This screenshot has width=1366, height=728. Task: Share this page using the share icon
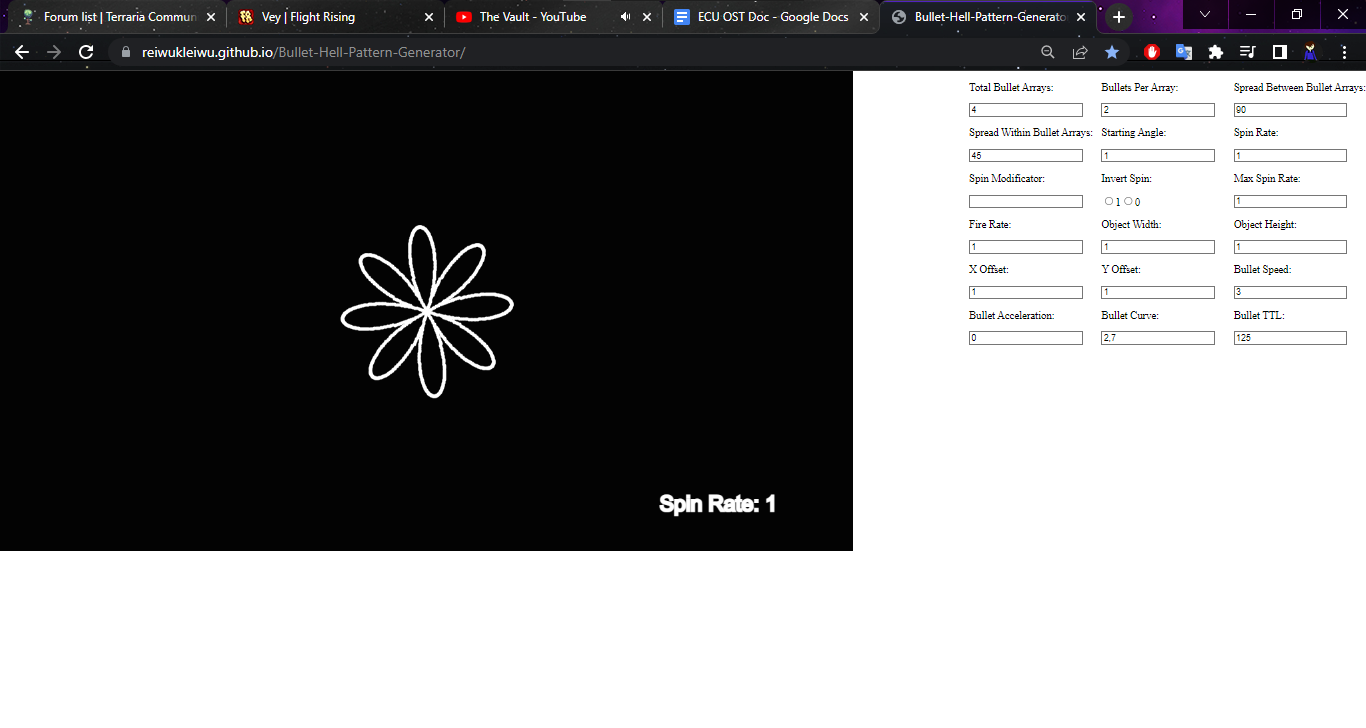[1080, 52]
